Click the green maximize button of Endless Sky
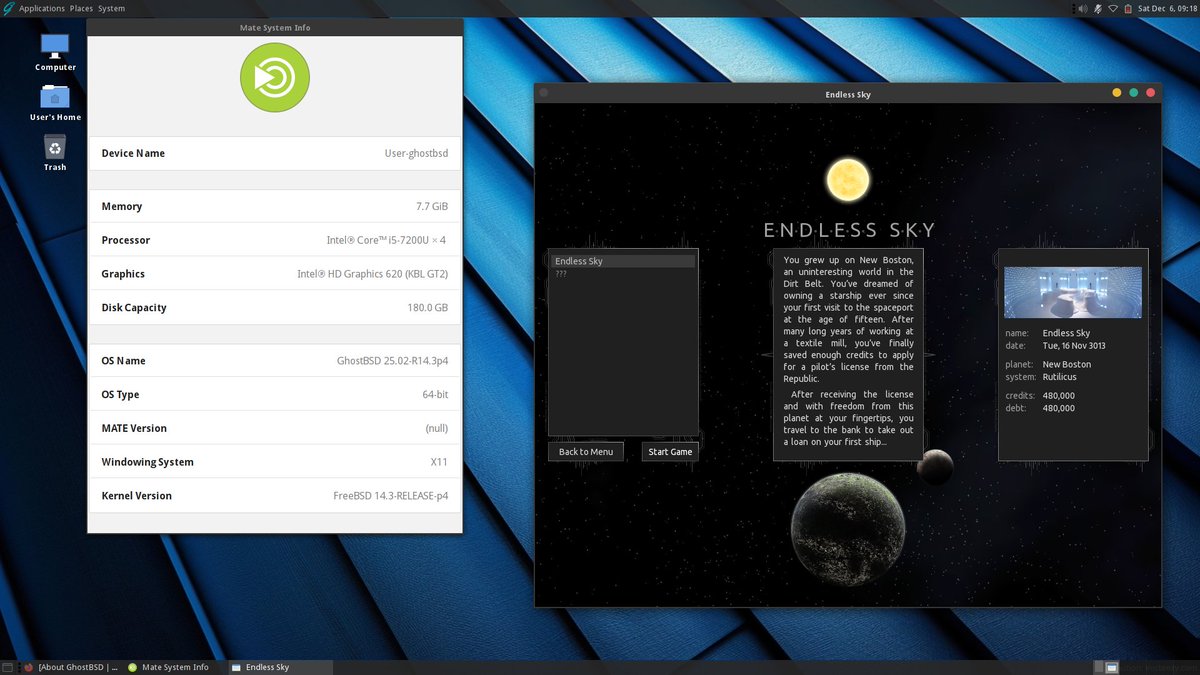Viewport: 1200px width, 675px height. click(1134, 93)
